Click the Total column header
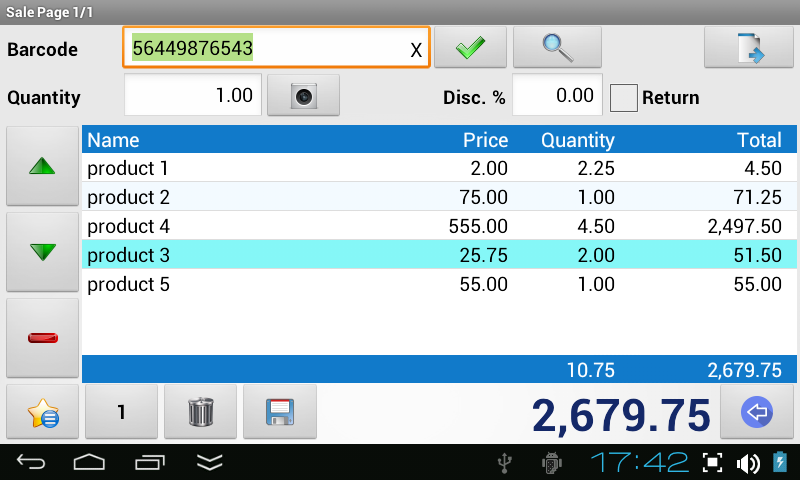This screenshot has height=480, width=800. (x=759, y=140)
